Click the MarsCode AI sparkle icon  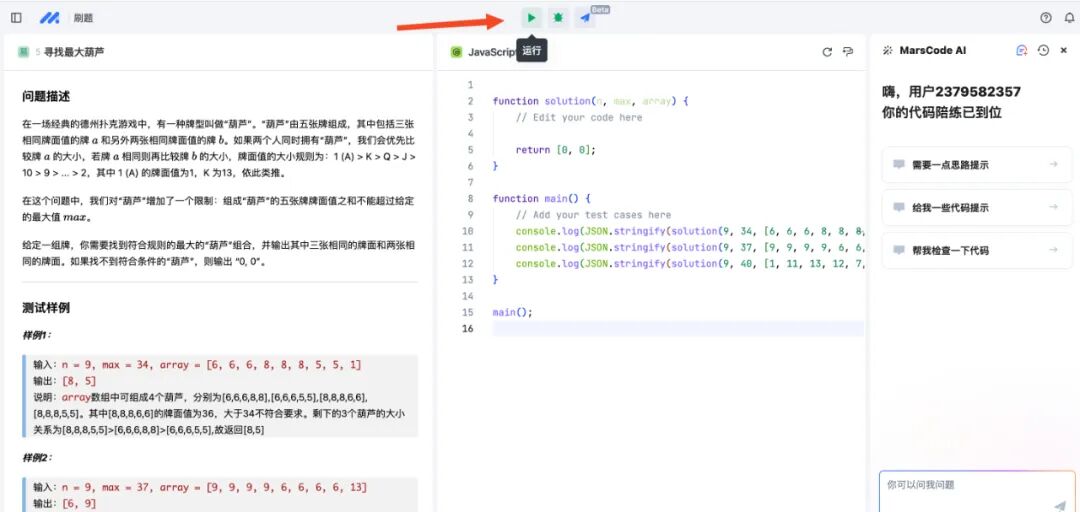tap(888, 50)
